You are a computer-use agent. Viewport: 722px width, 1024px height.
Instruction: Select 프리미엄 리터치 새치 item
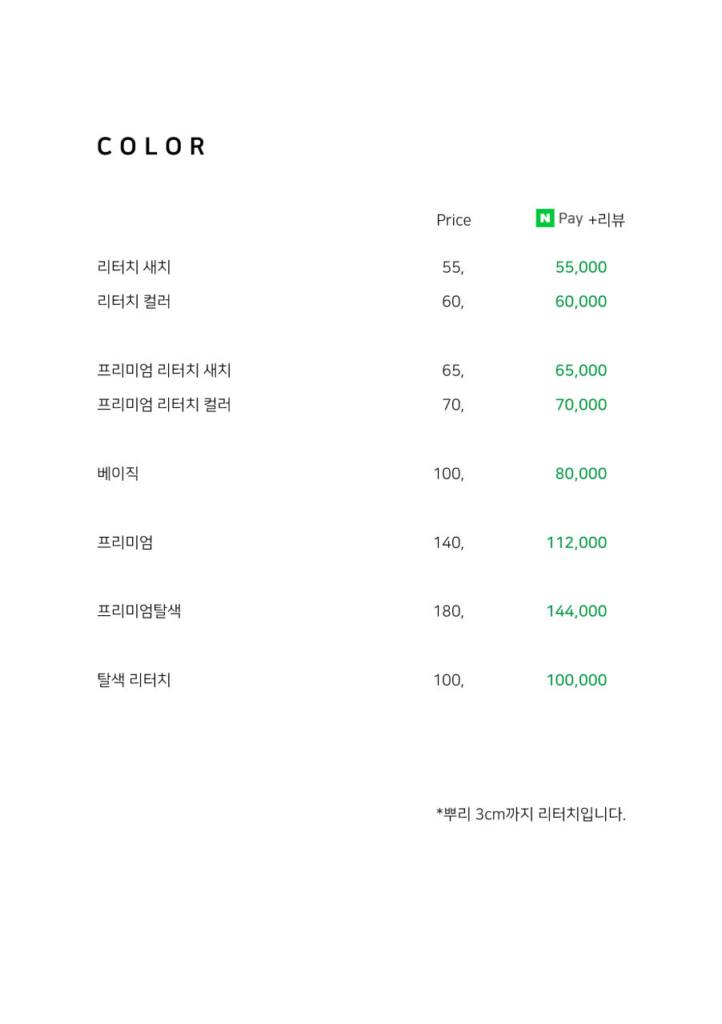[164, 370]
